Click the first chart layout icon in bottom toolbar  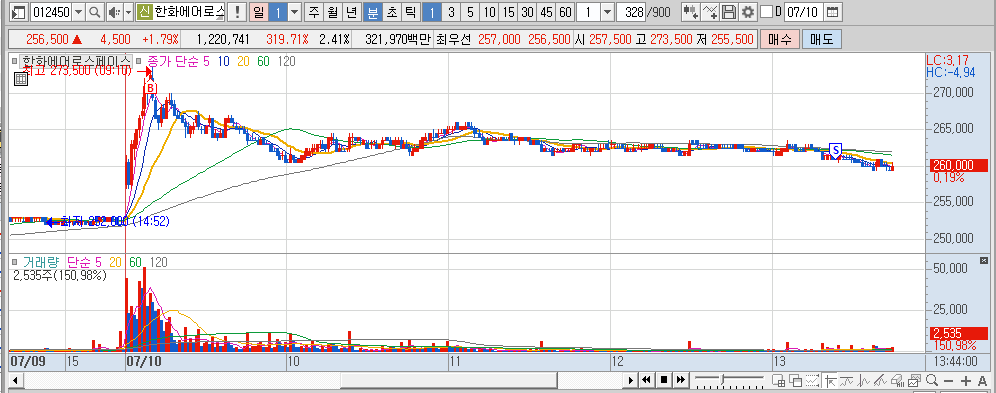coord(779,380)
